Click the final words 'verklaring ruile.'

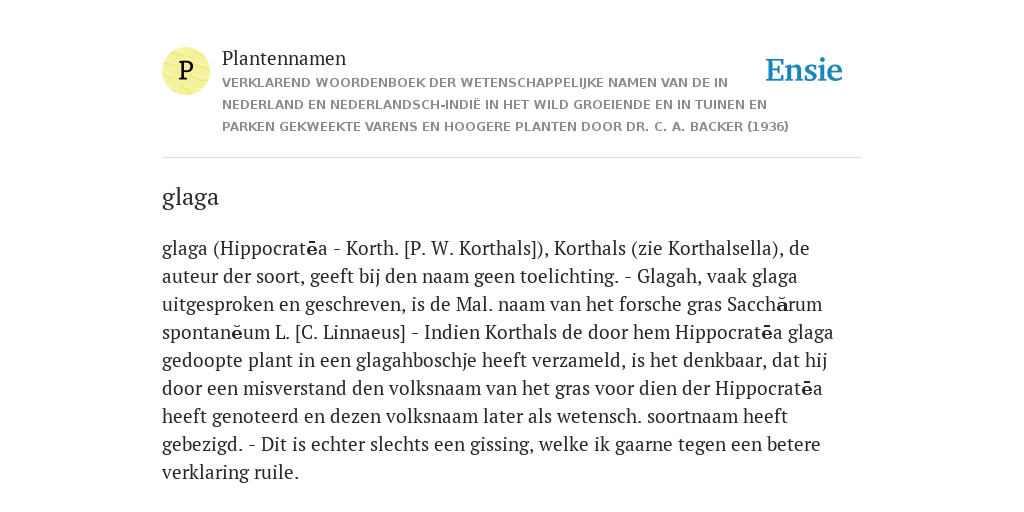click(x=231, y=473)
